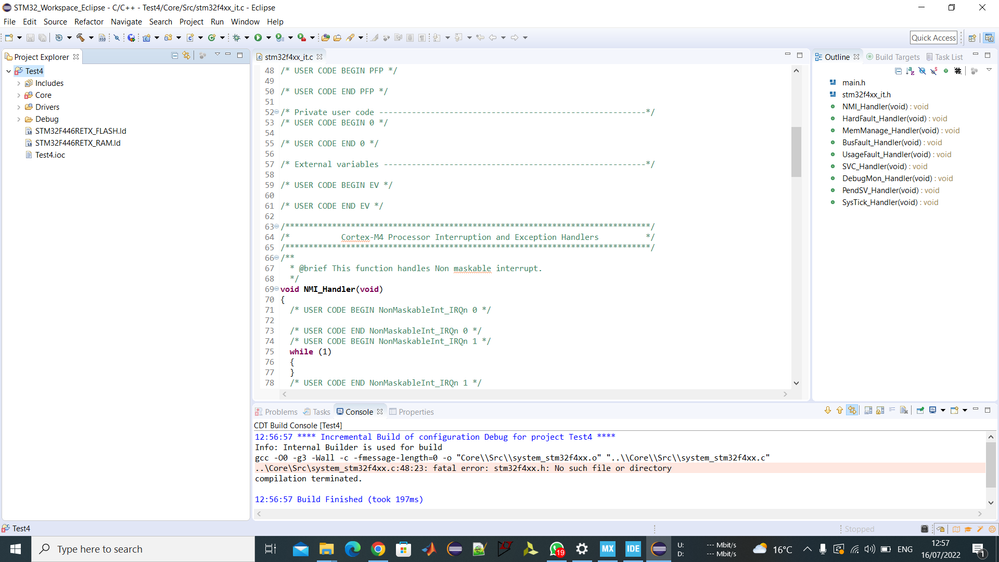Click the console horizontal scrollbar

[x=619, y=514]
